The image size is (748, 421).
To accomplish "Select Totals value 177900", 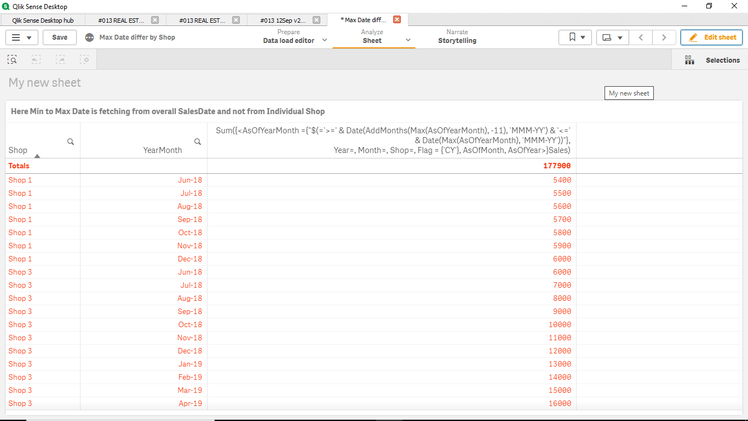I will [557, 166].
